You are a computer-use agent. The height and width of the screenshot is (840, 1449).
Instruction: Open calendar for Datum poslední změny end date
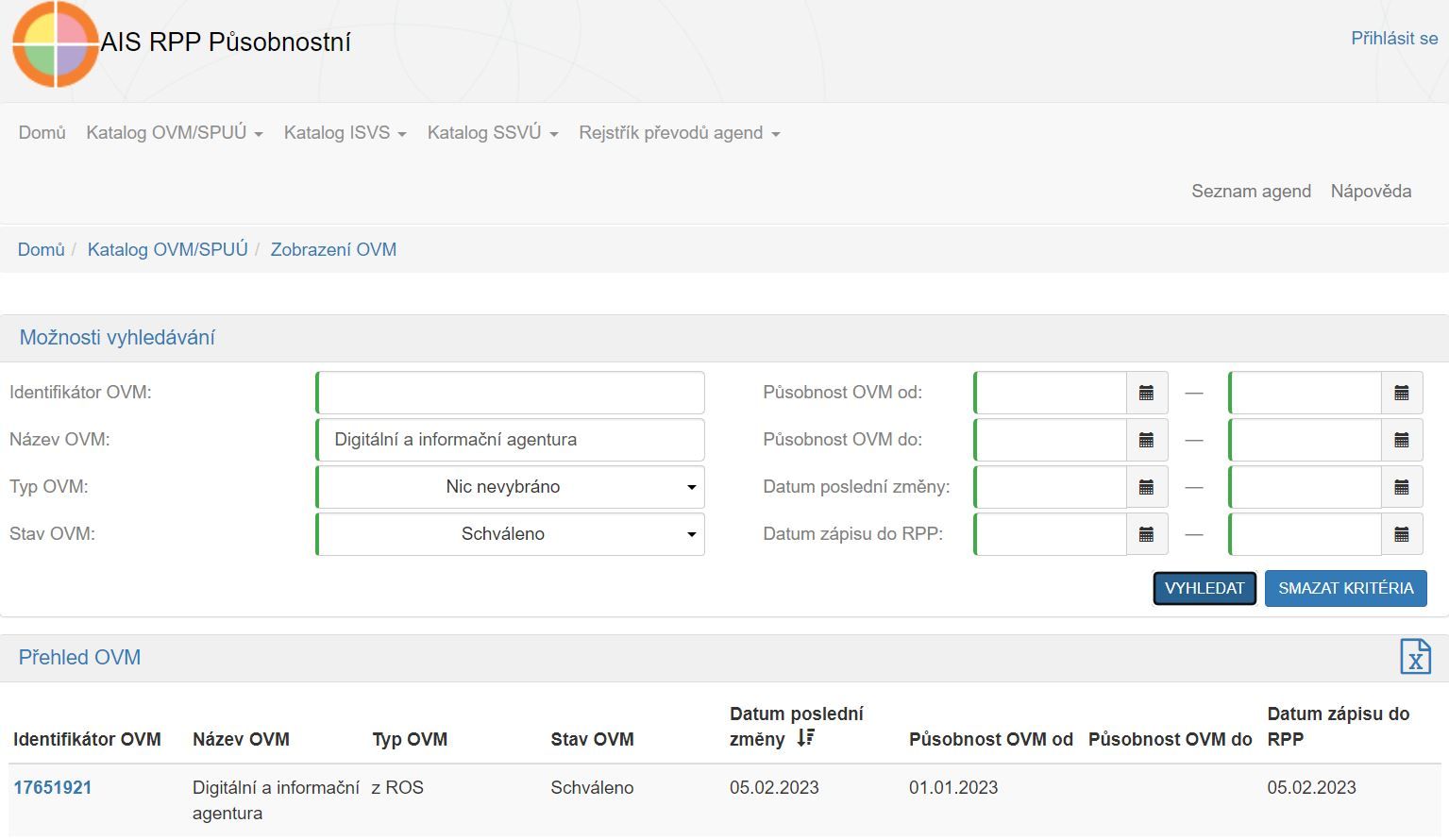tap(1402, 487)
